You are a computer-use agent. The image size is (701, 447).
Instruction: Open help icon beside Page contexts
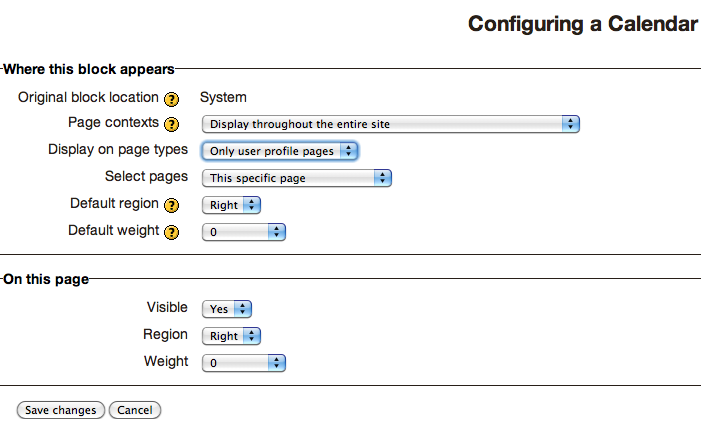(171, 124)
